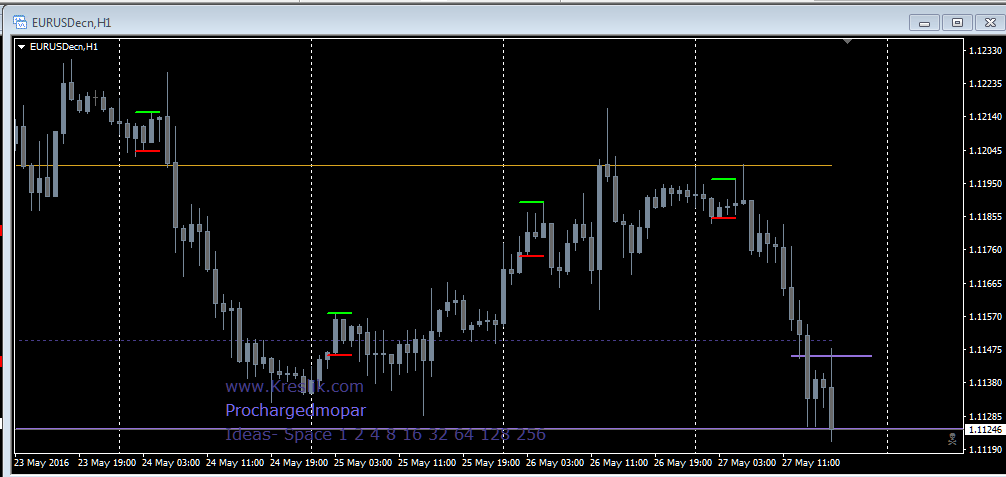Click the 1.11380 price scale label
Image resolution: width=1006 pixels, height=477 pixels.
(x=987, y=383)
